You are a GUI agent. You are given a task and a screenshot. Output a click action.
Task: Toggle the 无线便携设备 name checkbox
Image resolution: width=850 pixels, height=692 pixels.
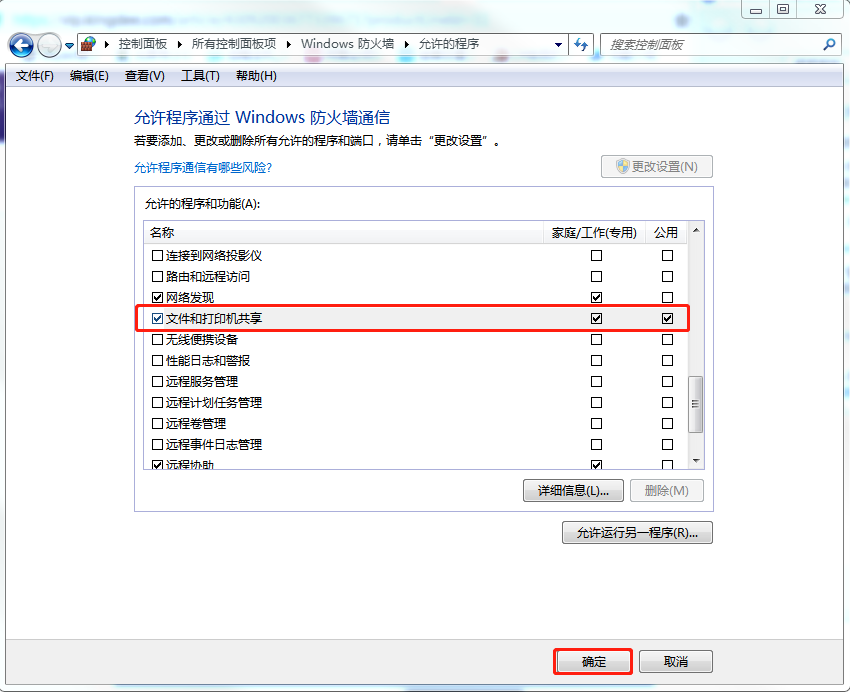click(x=157, y=340)
